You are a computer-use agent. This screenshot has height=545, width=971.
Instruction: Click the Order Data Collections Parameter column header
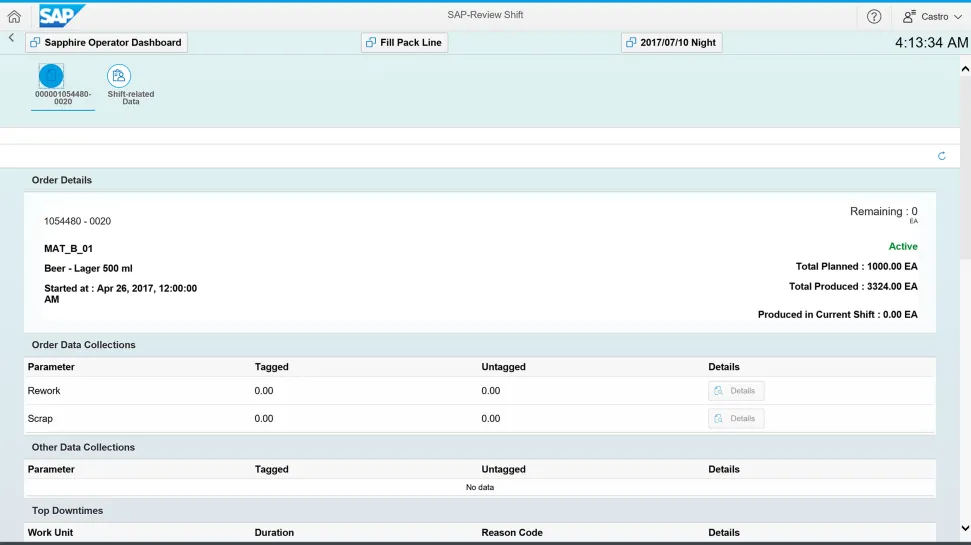51,367
